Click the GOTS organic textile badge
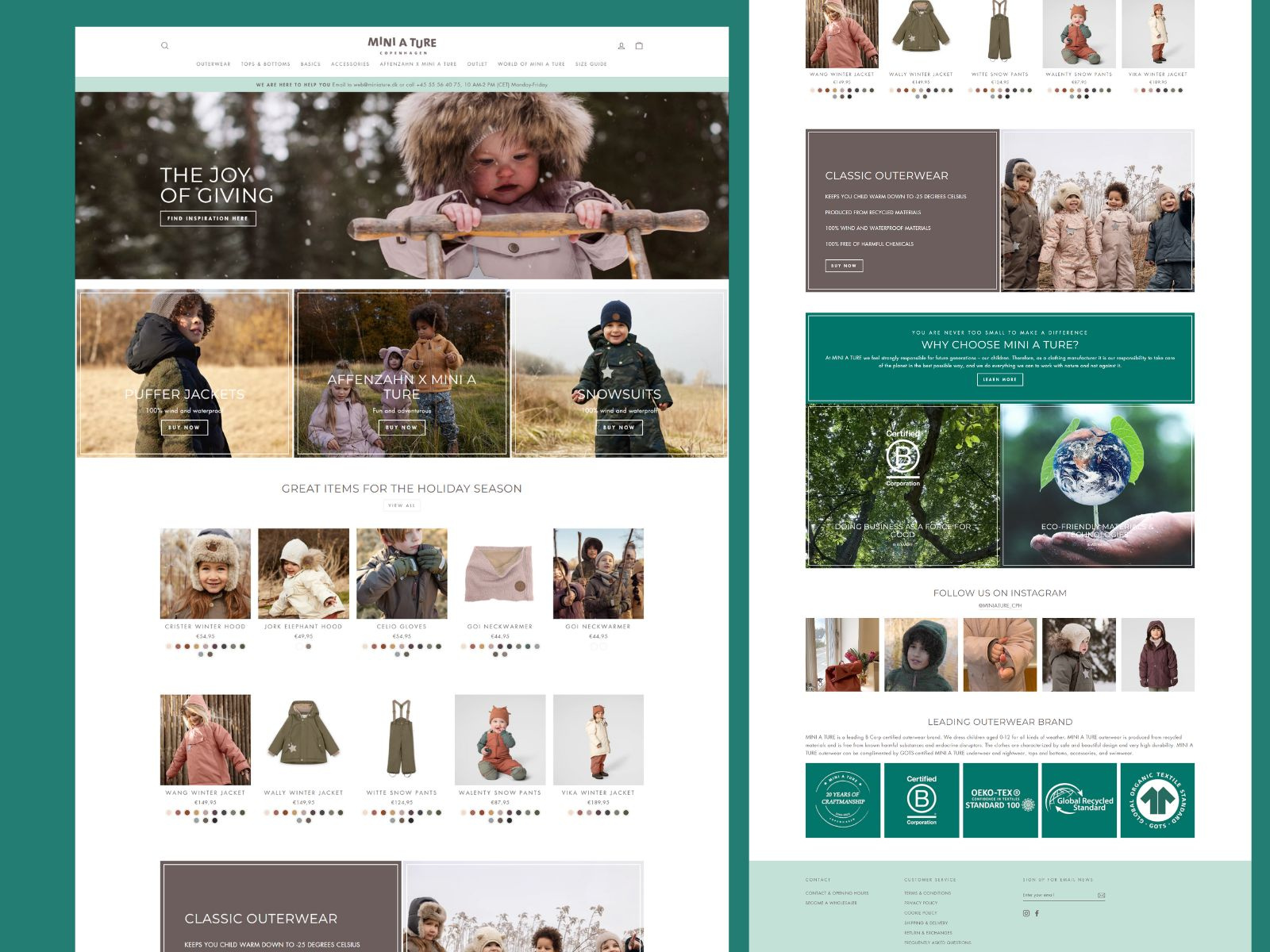The width and height of the screenshot is (1270, 952). (x=1157, y=800)
